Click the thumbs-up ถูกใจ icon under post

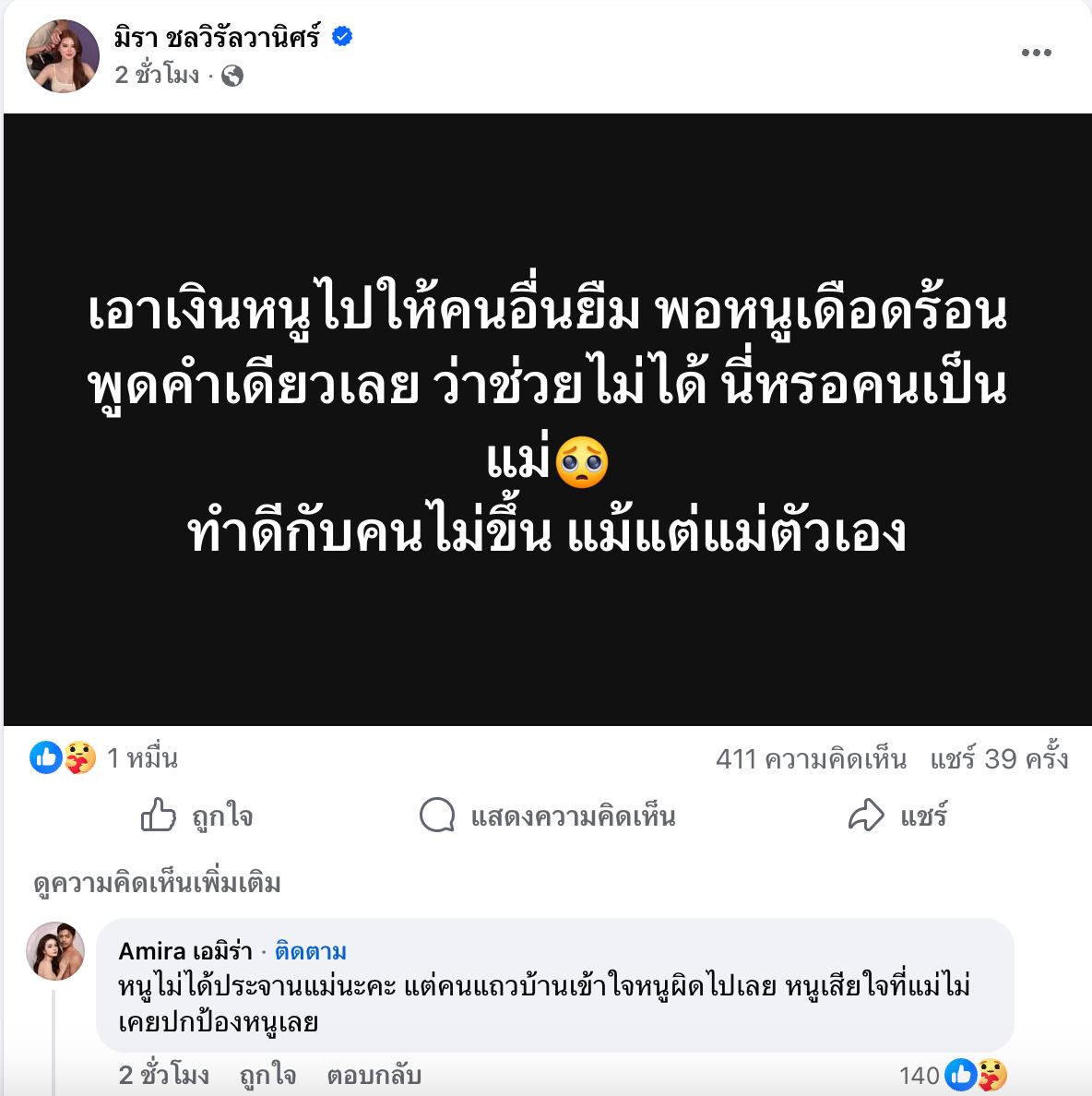pos(159,816)
